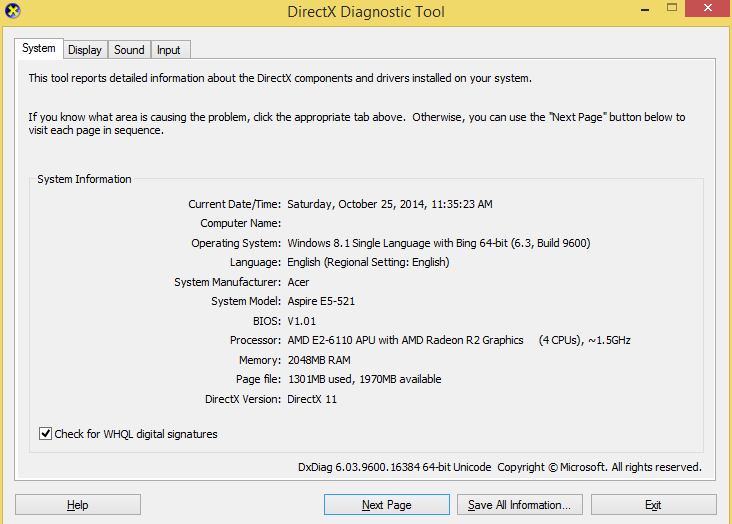Maximize the DirectX Diagnostic Tool window

tap(672, 8)
